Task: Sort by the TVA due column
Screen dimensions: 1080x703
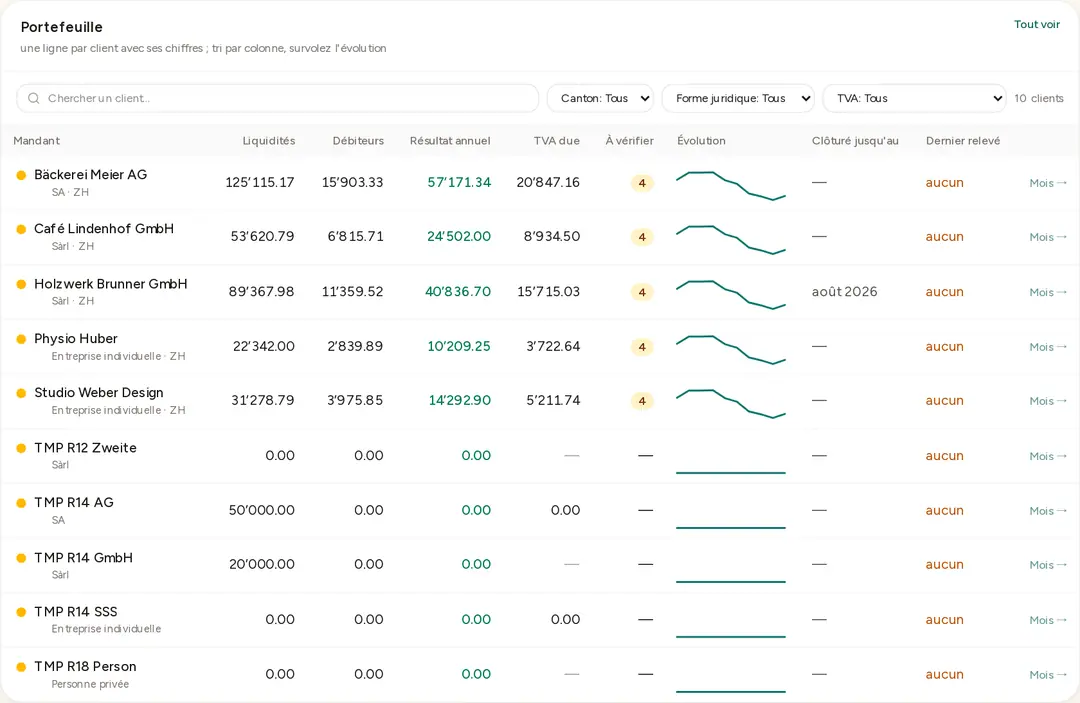Action: [557, 140]
